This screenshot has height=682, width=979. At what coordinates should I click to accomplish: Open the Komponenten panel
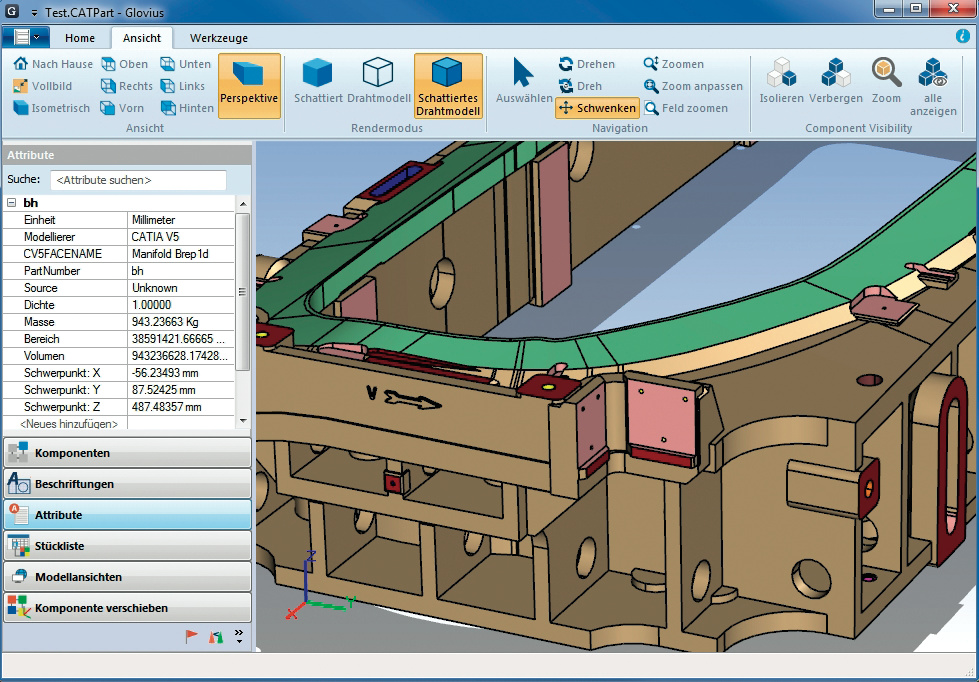pos(127,453)
